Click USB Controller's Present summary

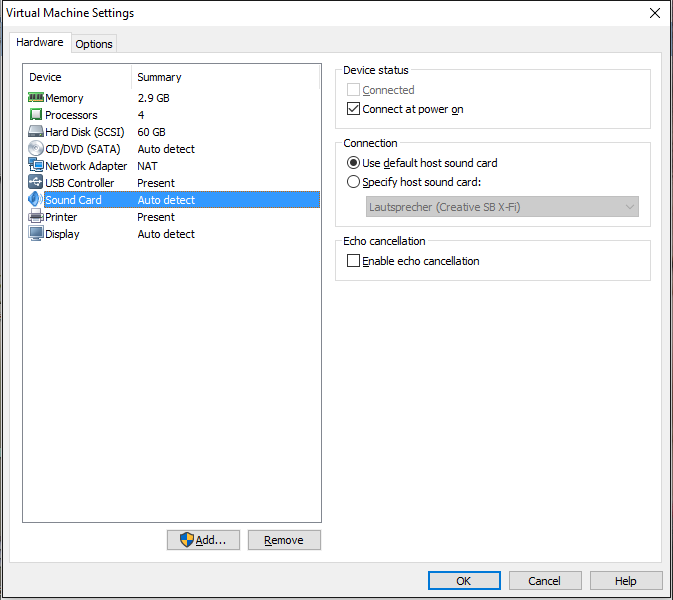[x=156, y=183]
